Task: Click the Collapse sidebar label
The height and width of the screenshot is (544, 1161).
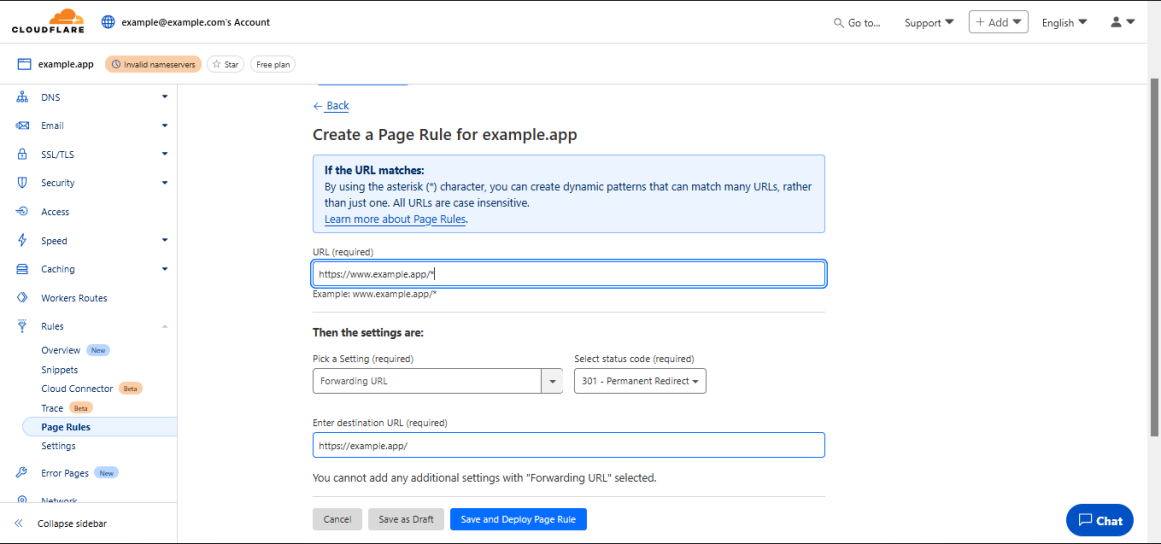Action: point(72,523)
